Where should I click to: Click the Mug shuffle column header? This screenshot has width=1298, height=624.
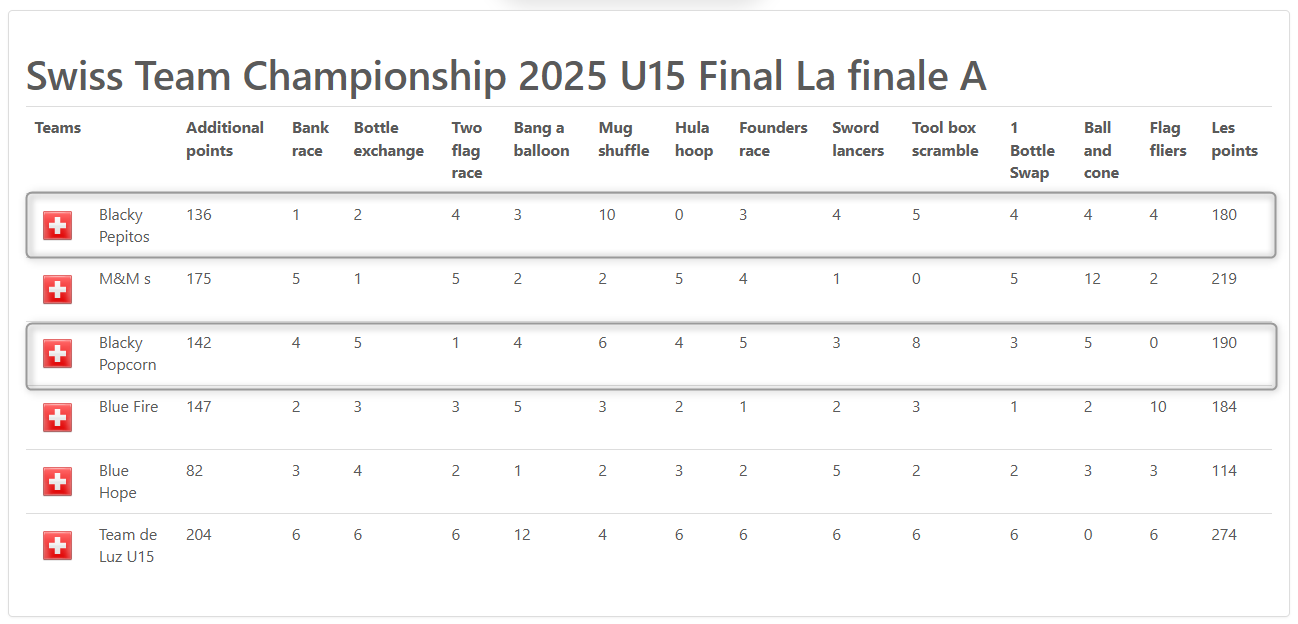coord(624,139)
